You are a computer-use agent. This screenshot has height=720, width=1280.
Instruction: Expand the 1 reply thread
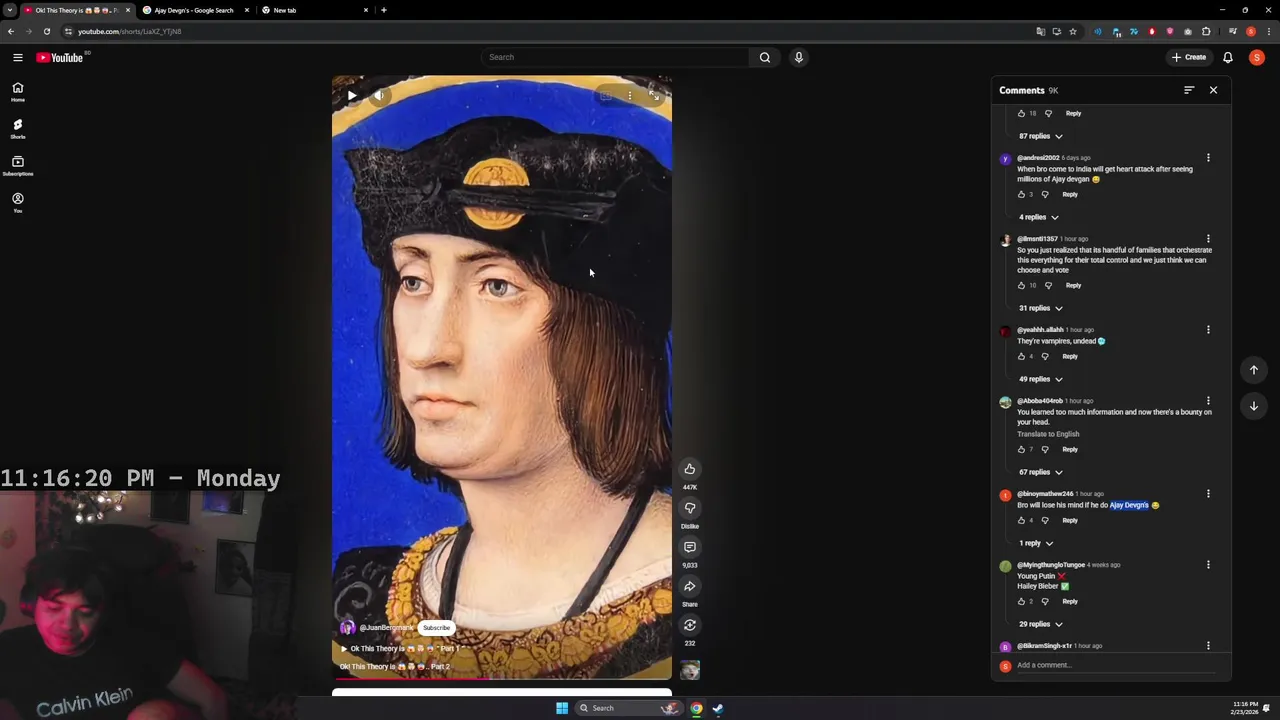[1036, 543]
